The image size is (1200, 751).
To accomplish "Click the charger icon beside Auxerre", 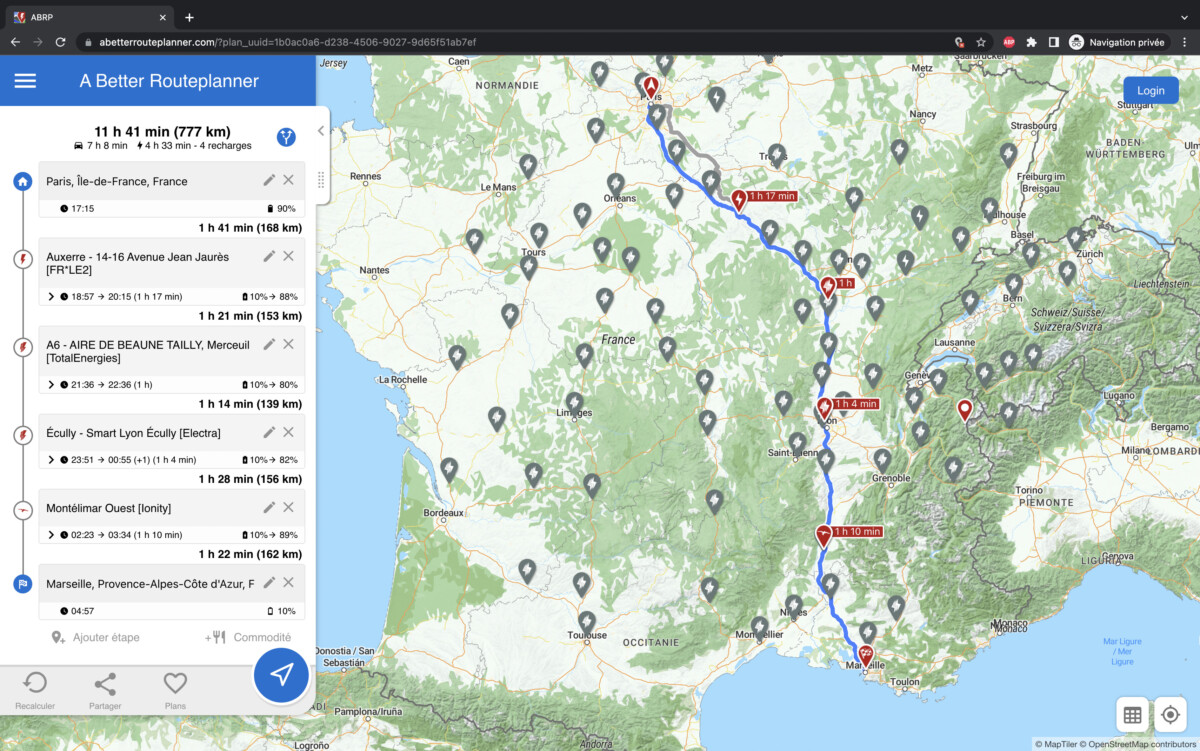I will [x=22, y=260].
